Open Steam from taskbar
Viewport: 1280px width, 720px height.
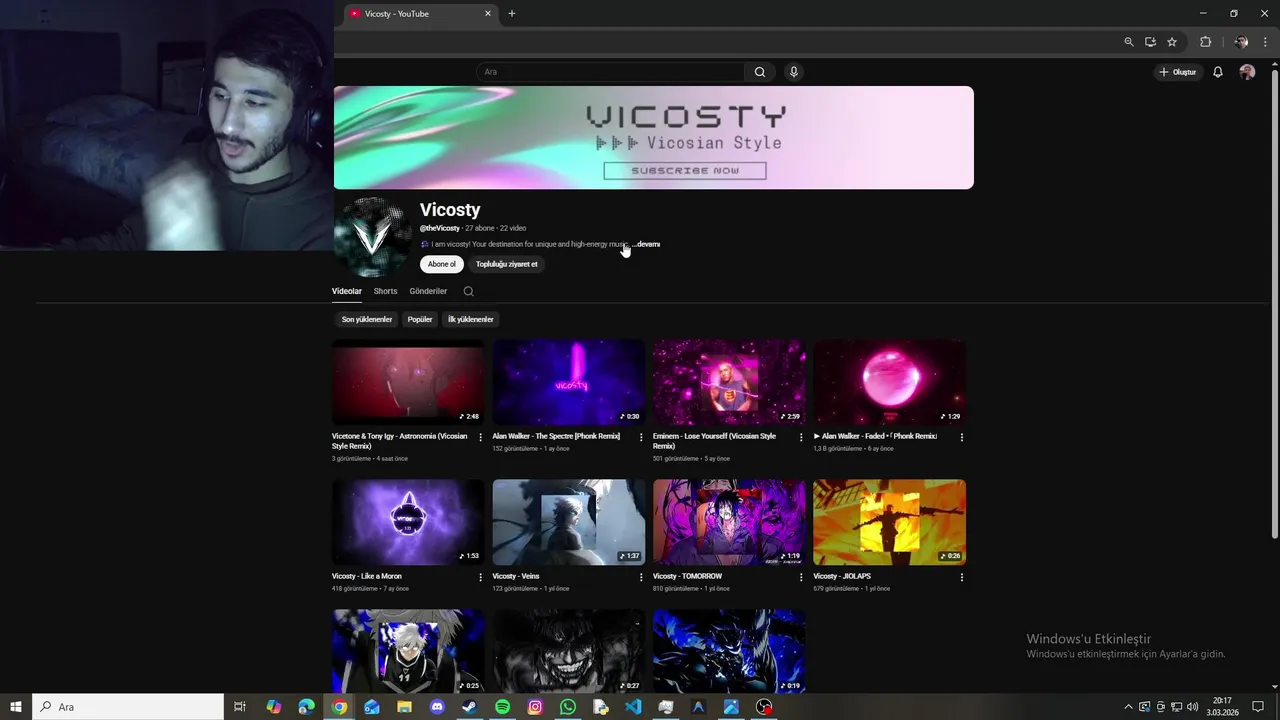[469, 707]
